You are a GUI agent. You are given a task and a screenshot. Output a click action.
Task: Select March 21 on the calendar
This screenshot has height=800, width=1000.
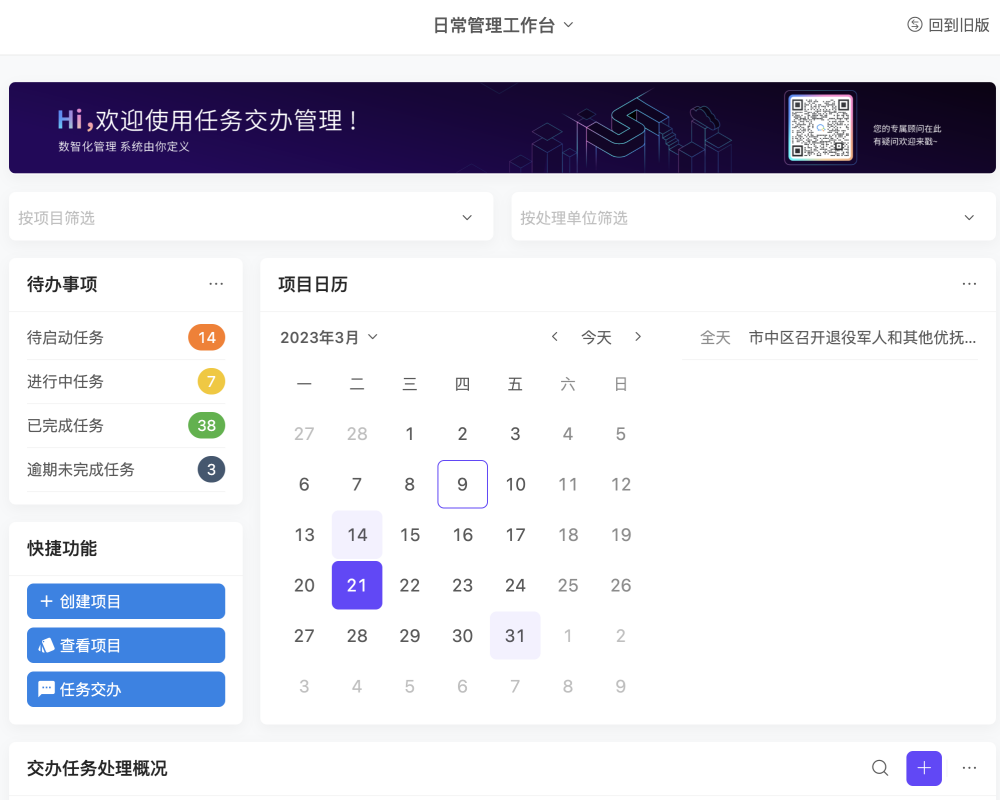357,585
